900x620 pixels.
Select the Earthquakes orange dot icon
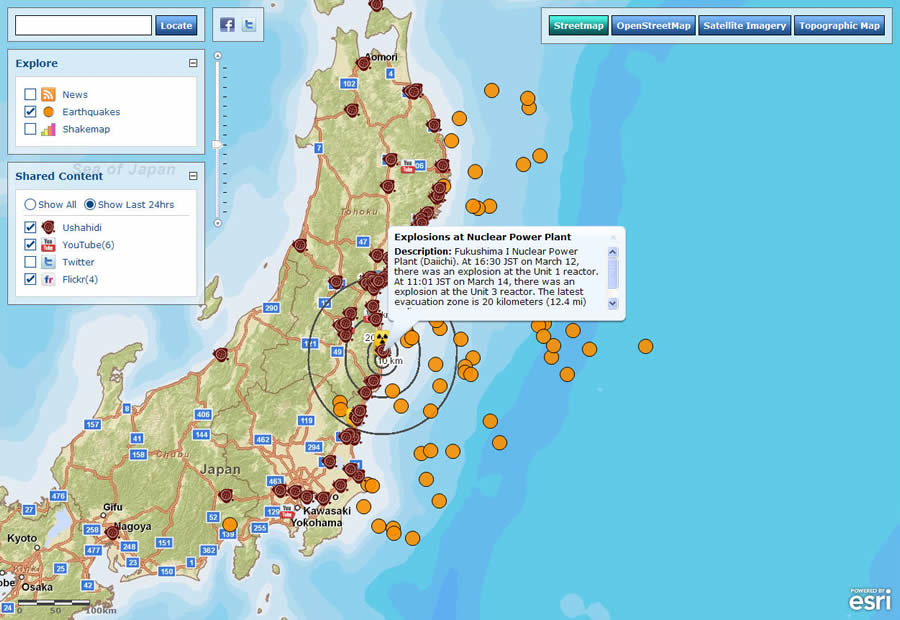click(x=48, y=111)
